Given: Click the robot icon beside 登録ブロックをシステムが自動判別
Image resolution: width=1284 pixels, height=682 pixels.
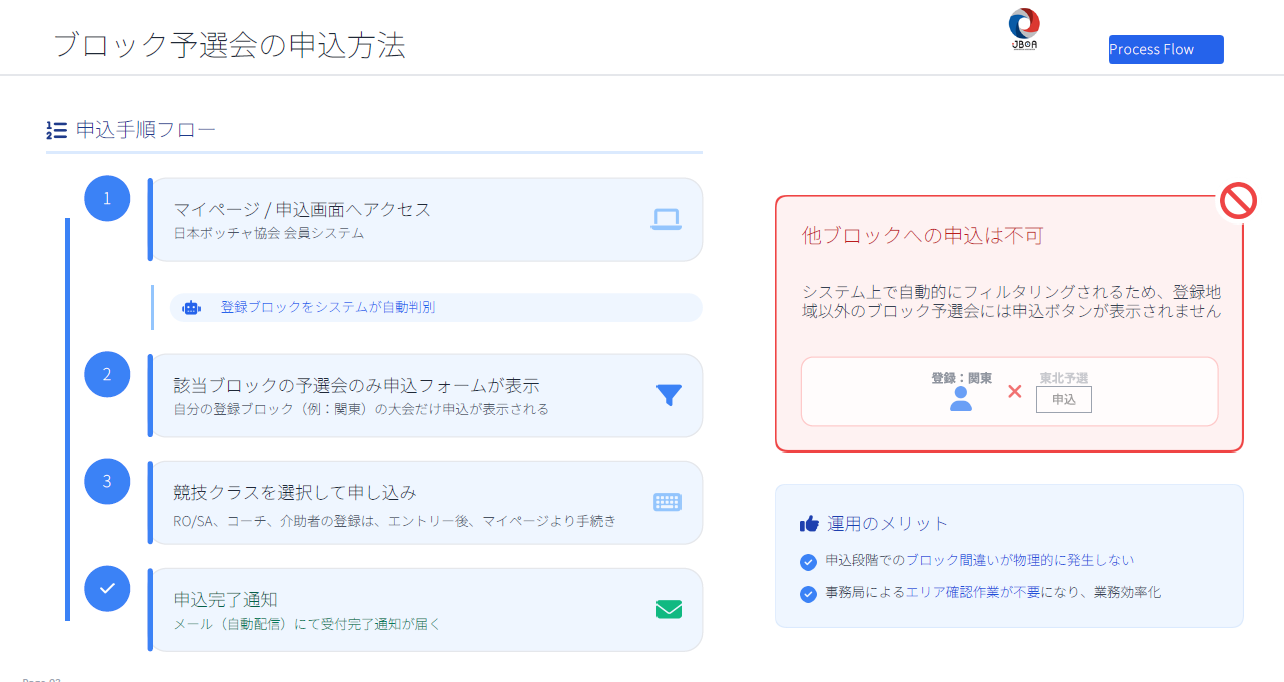Looking at the screenshot, I should (x=191, y=308).
